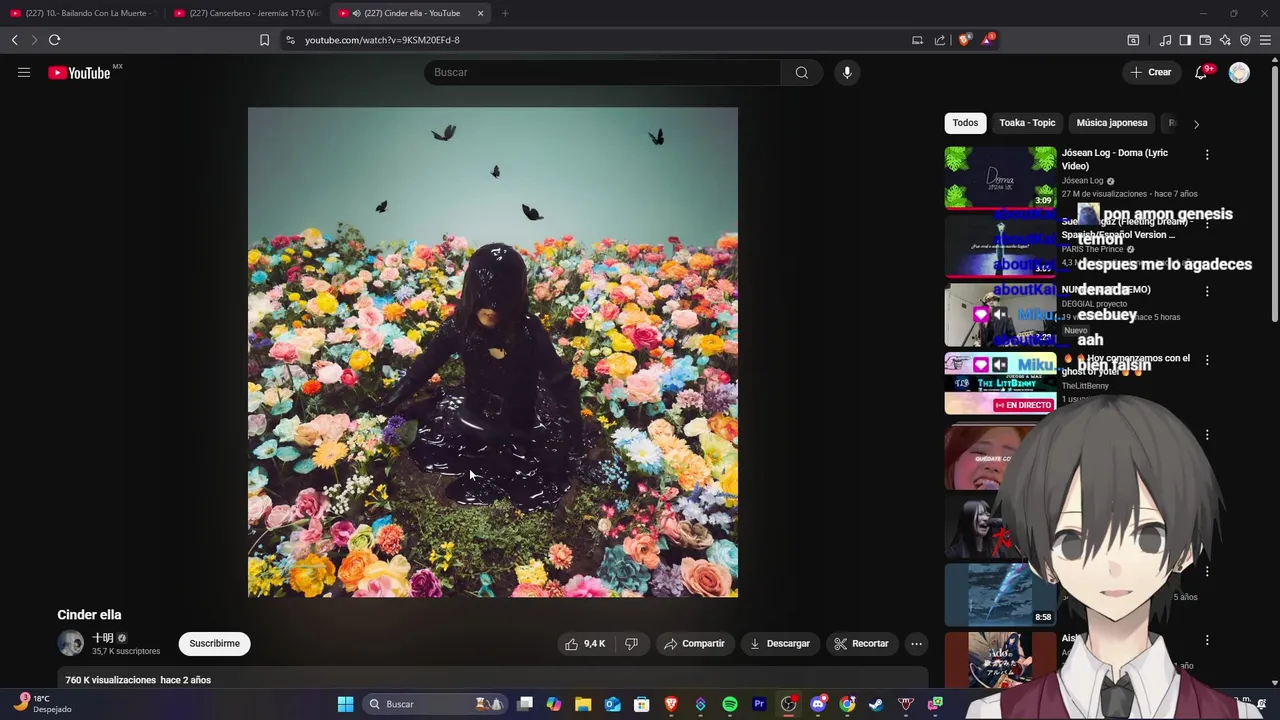Click the 760 K visualizaciones description text
The width and height of the screenshot is (1280, 720).
pos(138,680)
